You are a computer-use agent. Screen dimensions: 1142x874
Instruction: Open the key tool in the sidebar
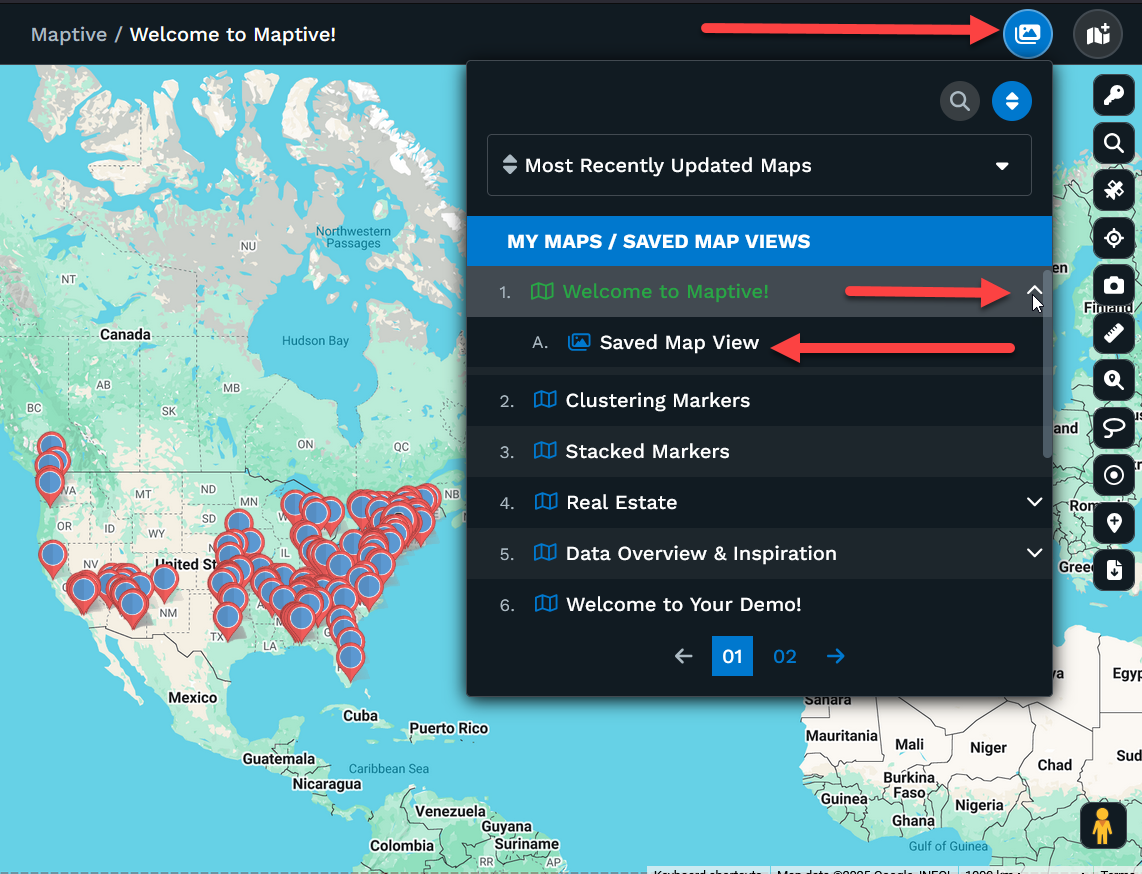coord(1113,95)
